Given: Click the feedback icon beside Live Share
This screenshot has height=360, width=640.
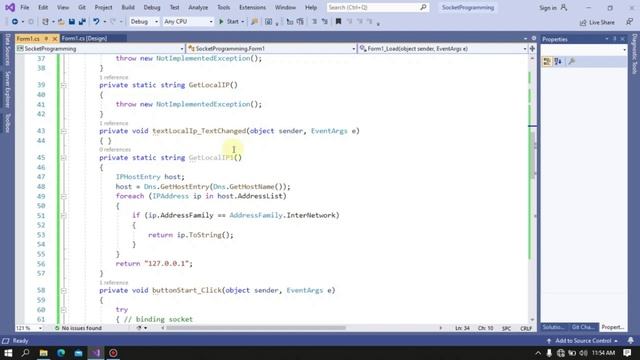Looking at the screenshot, I should [x=629, y=22].
